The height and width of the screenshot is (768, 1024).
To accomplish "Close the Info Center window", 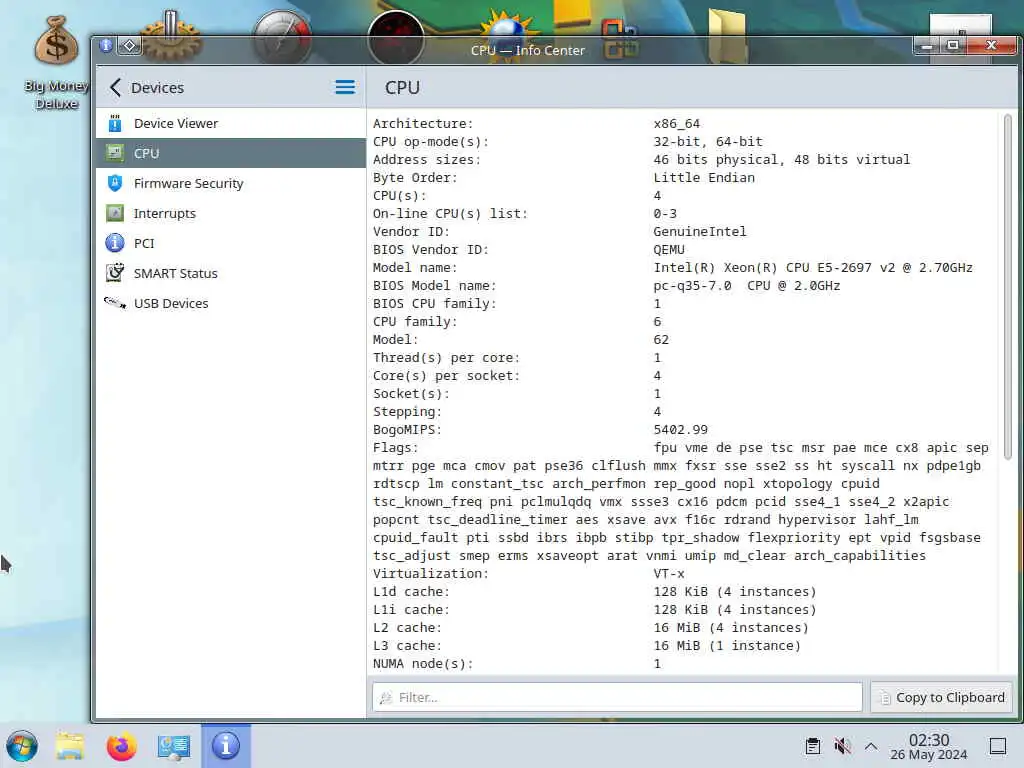I will point(991,45).
